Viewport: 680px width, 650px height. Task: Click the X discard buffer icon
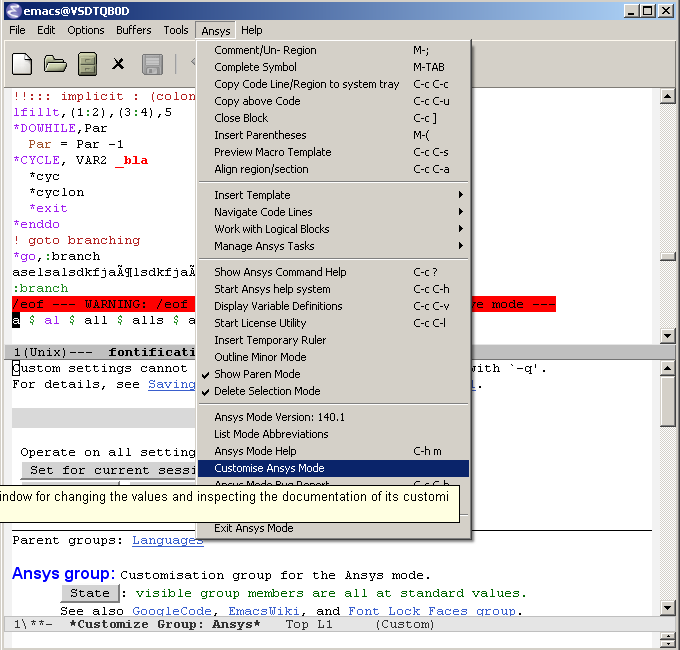point(118,64)
